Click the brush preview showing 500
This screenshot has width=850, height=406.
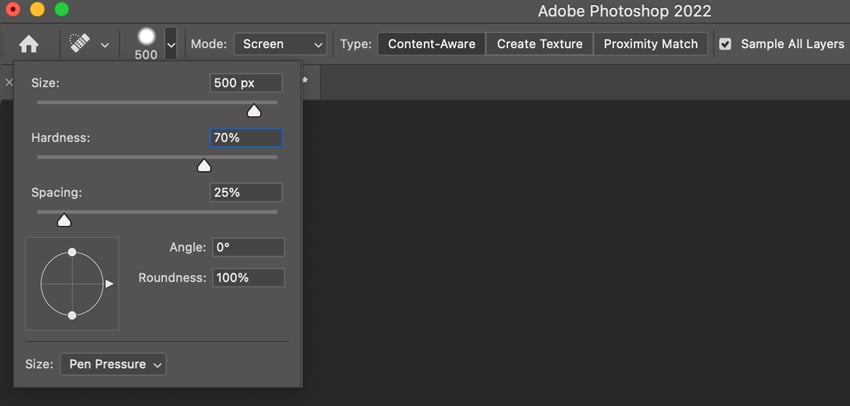146,44
